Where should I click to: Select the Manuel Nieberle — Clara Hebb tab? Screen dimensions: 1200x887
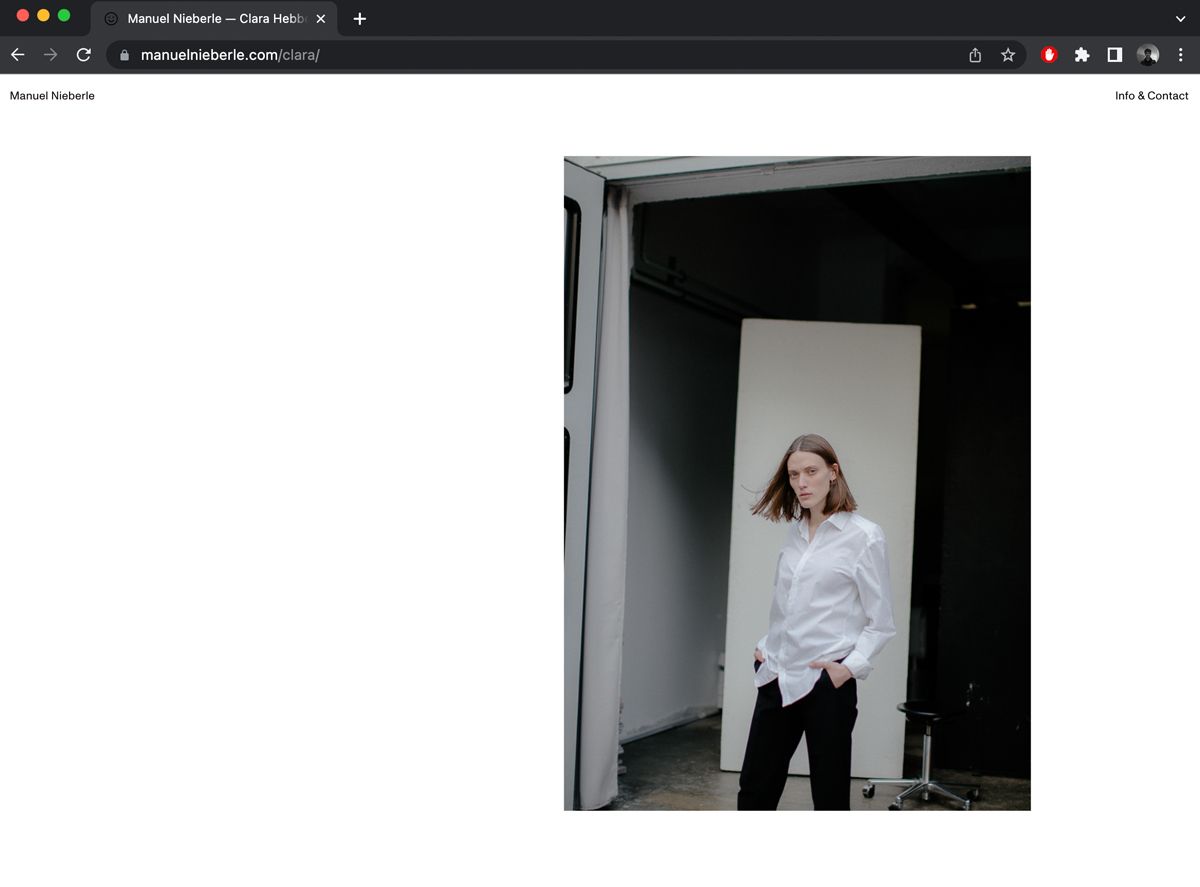210,19
